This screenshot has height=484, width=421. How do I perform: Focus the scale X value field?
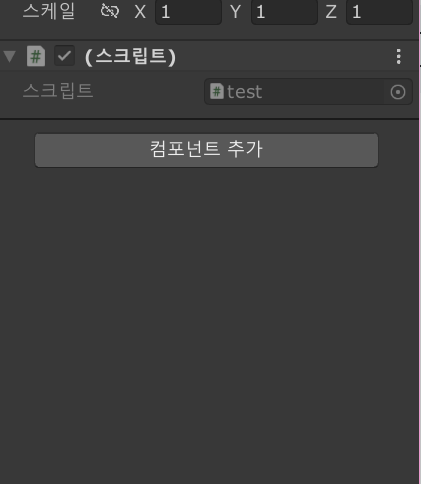point(188,12)
